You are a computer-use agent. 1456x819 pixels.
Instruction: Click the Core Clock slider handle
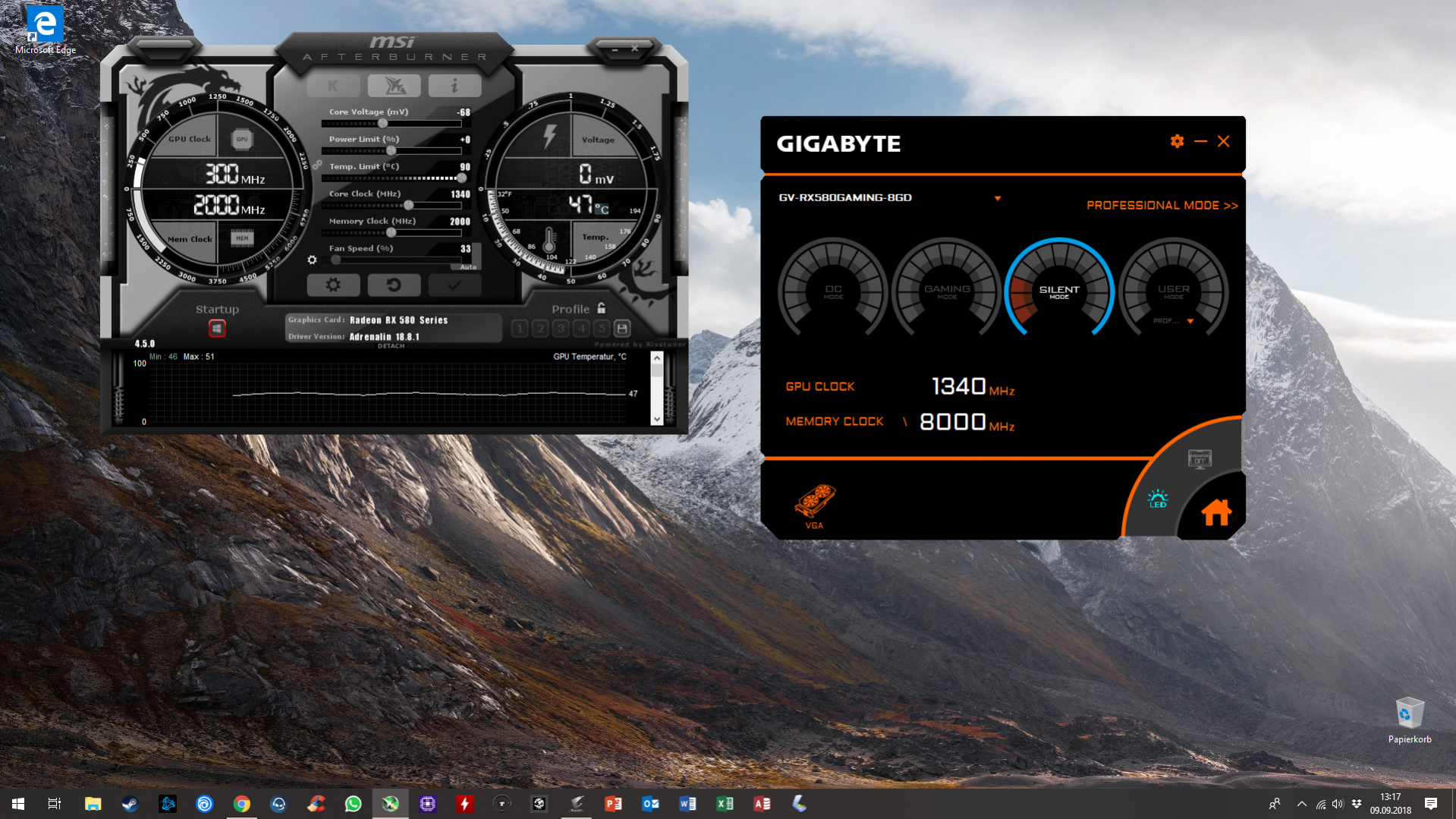click(x=409, y=205)
